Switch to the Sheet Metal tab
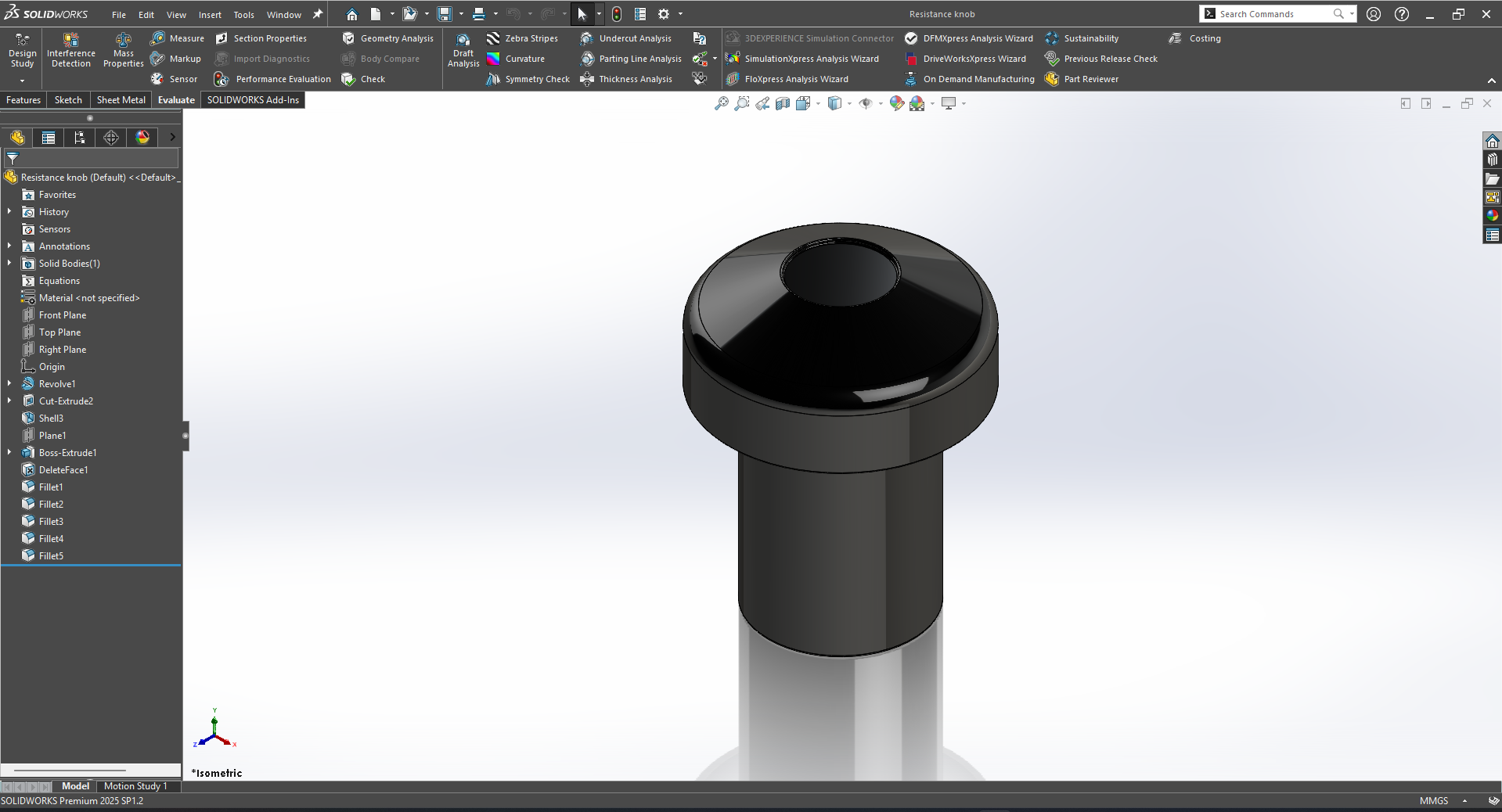1502x812 pixels. pos(121,100)
